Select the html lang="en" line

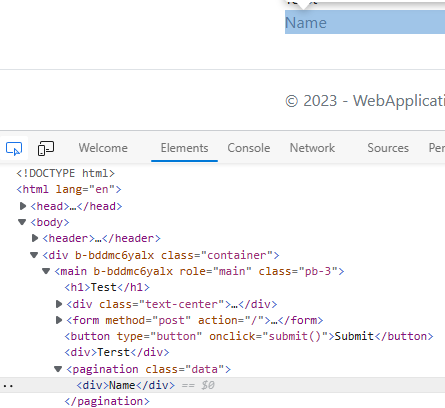(x=69, y=189)
